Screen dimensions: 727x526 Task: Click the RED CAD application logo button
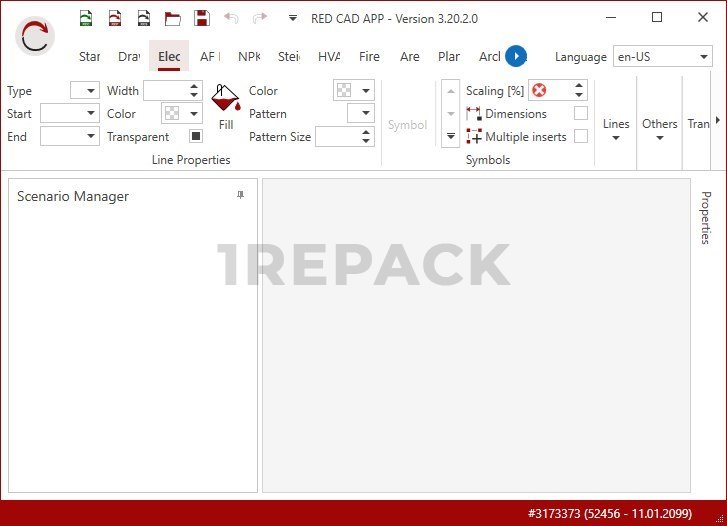point(35,37)
